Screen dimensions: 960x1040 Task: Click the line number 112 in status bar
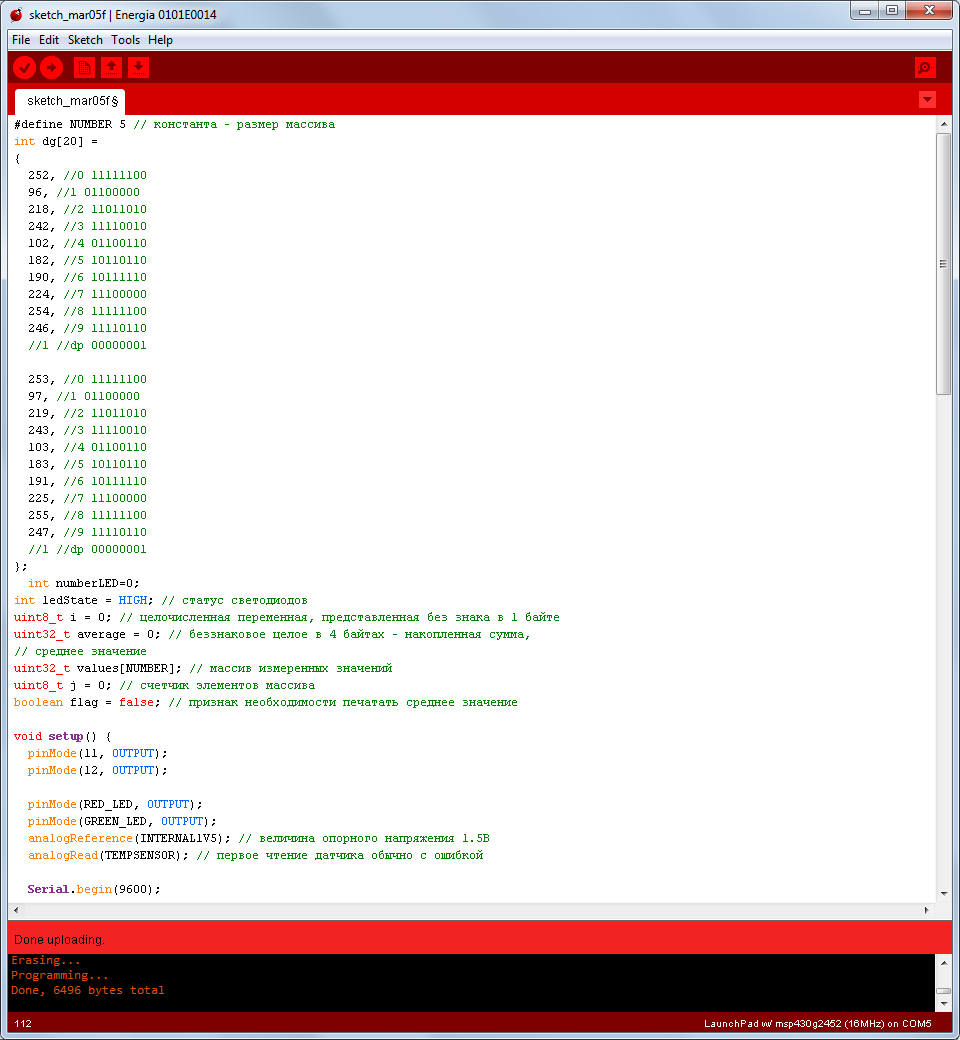[23, 1023]
